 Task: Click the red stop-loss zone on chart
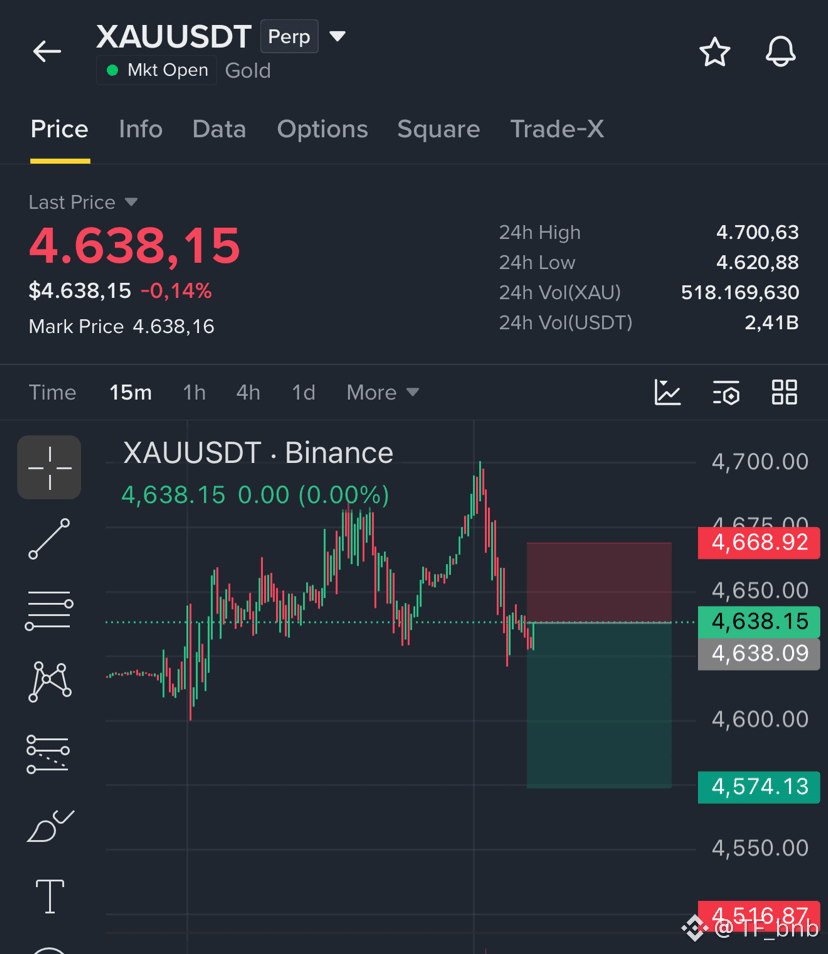click(x=599, y=581)
